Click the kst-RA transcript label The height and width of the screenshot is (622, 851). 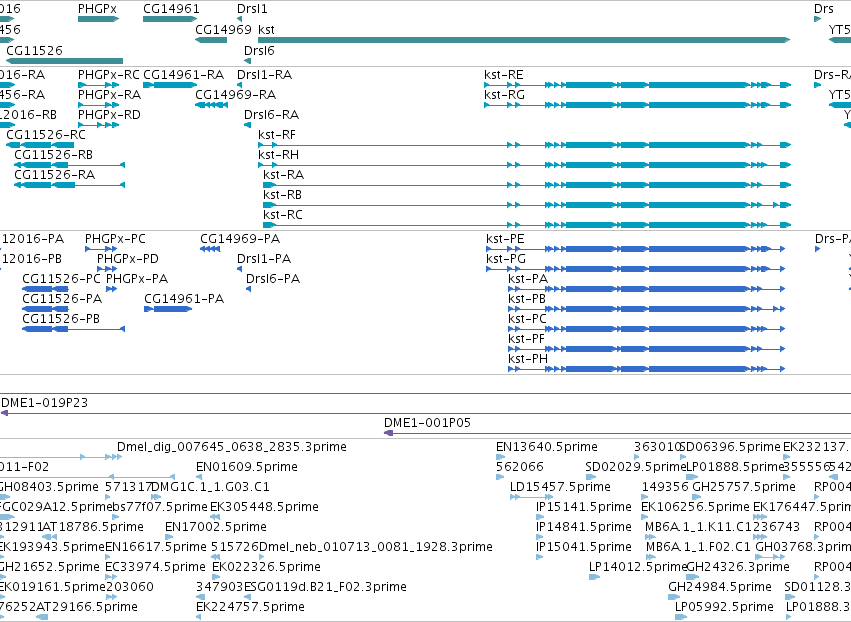tap(283, 175)
